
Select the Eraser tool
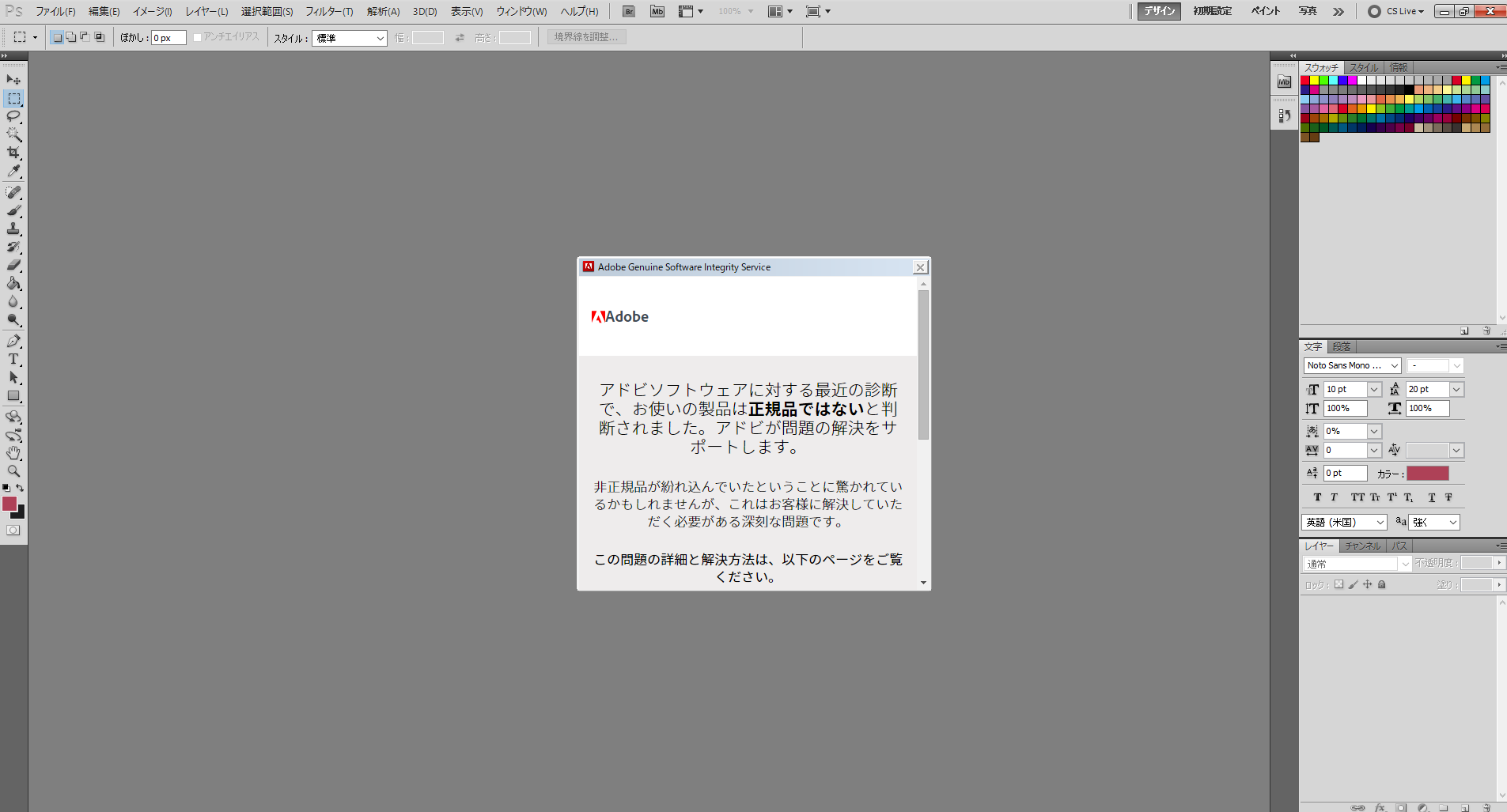pyautogui.click(x=13, y=265)
